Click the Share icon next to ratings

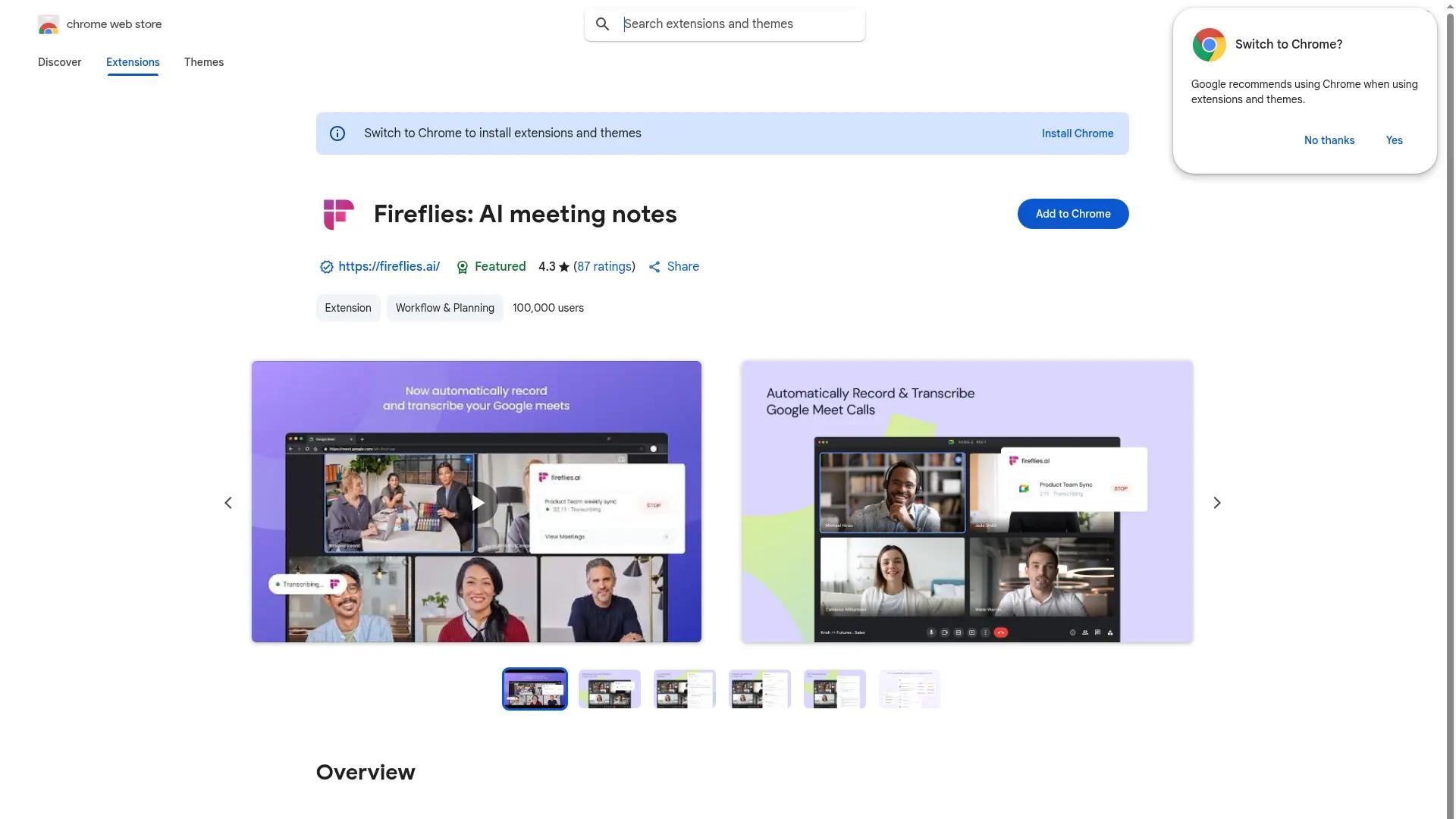click(x=654, y=267)
